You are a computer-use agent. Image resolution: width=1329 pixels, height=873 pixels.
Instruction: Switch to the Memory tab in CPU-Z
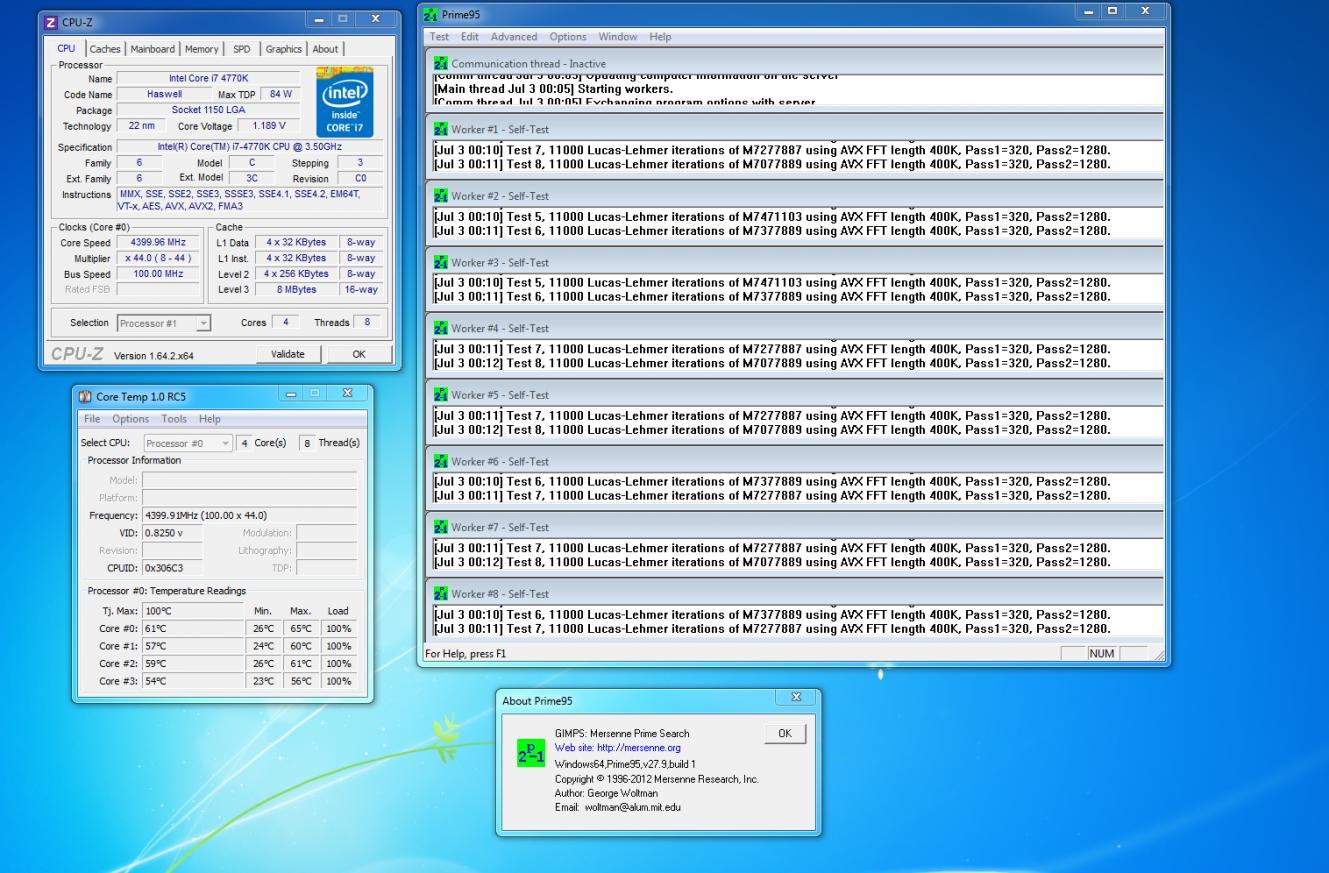coord(201,48)
